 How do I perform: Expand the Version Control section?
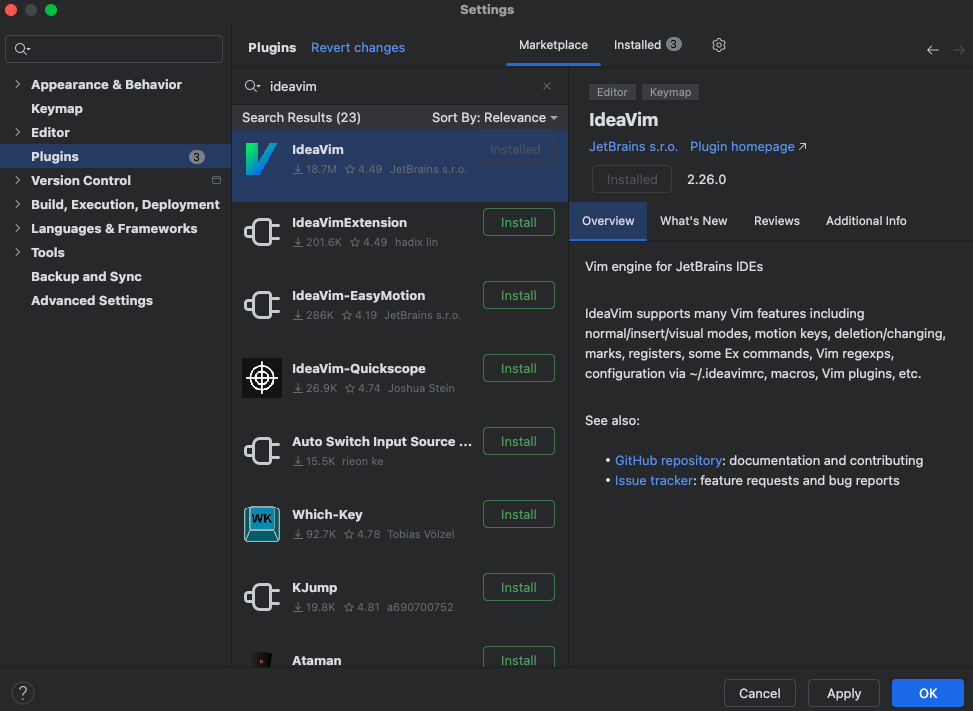[x=17, y=181]
